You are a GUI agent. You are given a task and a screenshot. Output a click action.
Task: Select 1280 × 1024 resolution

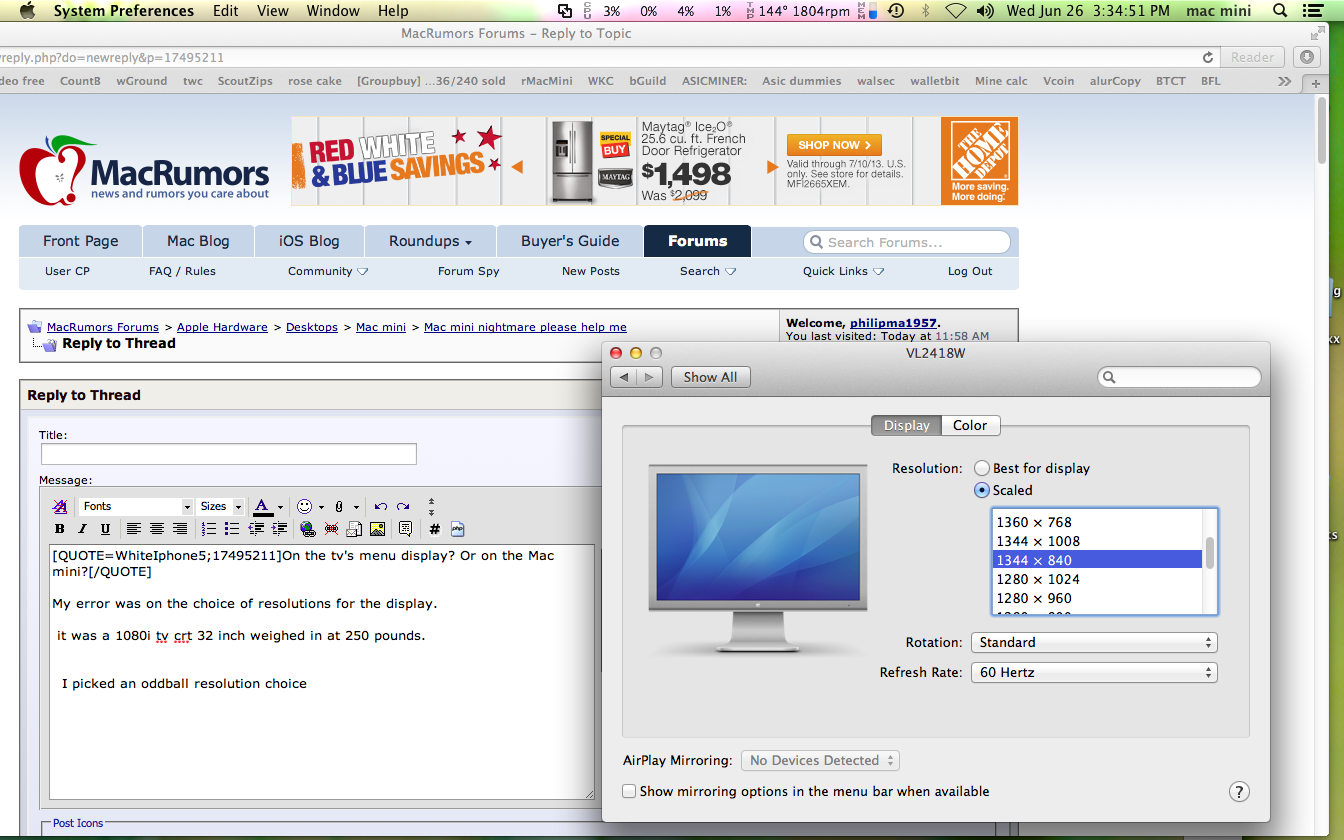pyautogui.click(x=1097, y=579)
